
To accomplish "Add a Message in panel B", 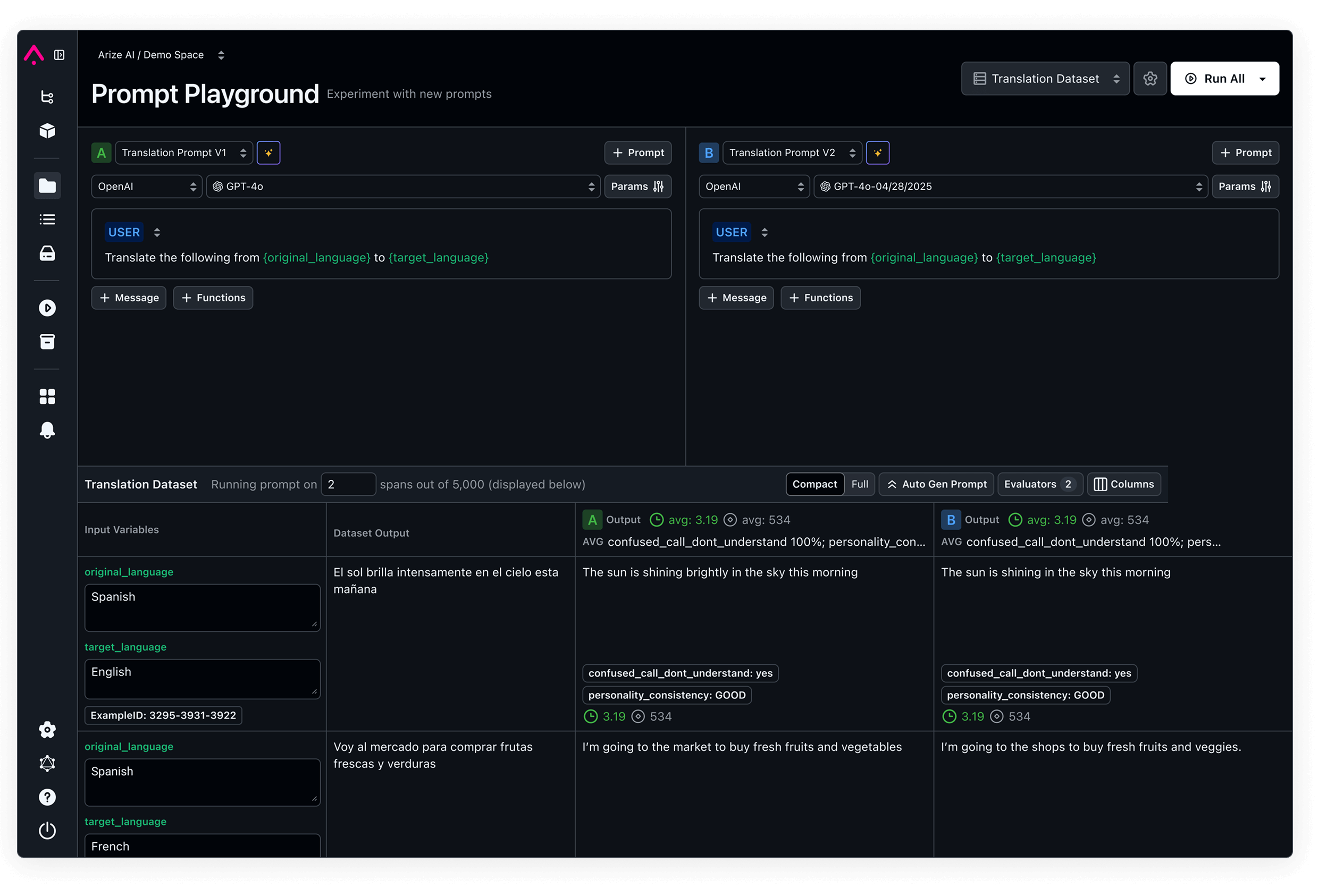I will (x=736, y=298).
